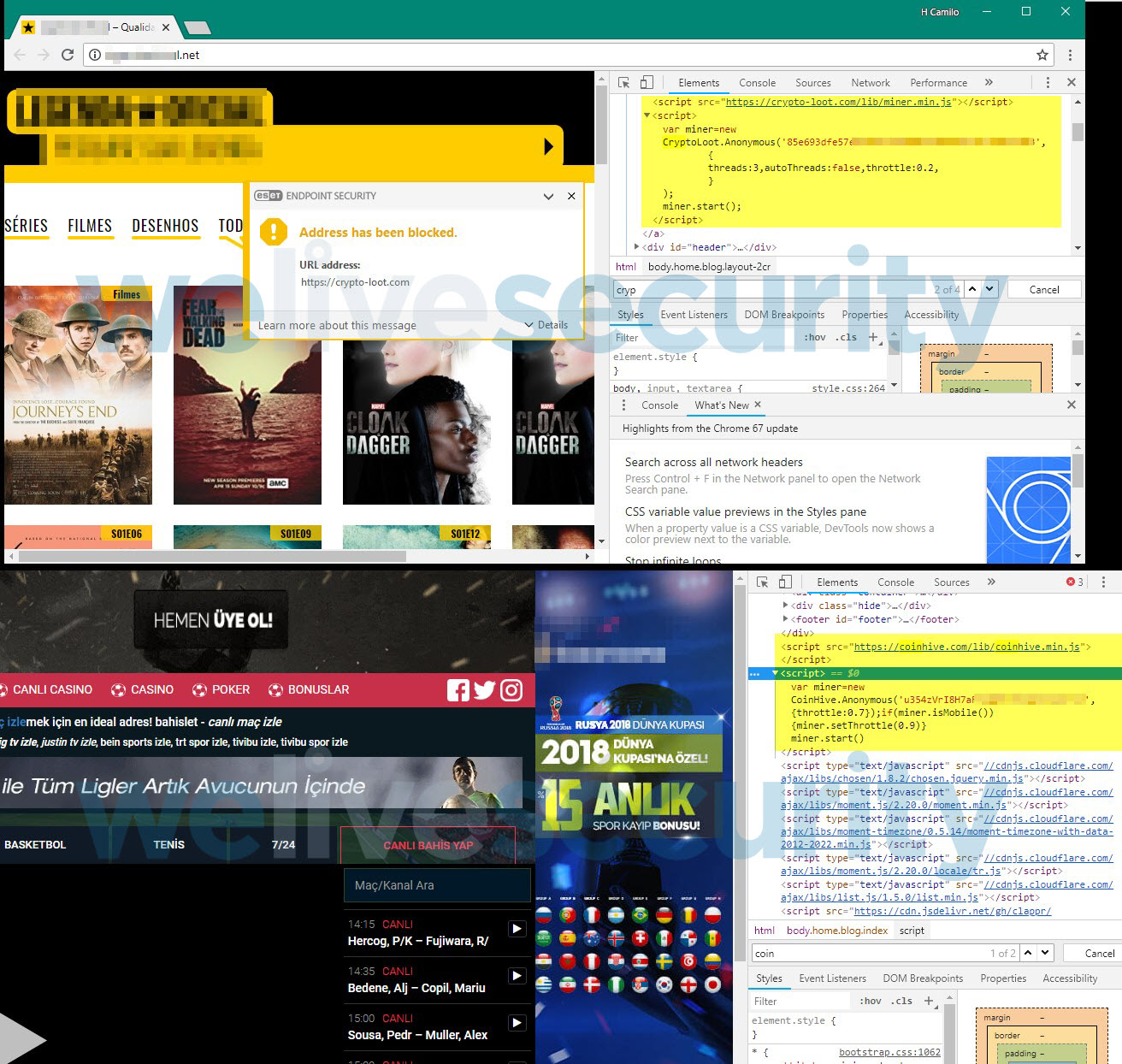The height and width of the screenshot is (1064, 1122).
Task: Go to next 'coin' search match
Action: point(1047,953)
